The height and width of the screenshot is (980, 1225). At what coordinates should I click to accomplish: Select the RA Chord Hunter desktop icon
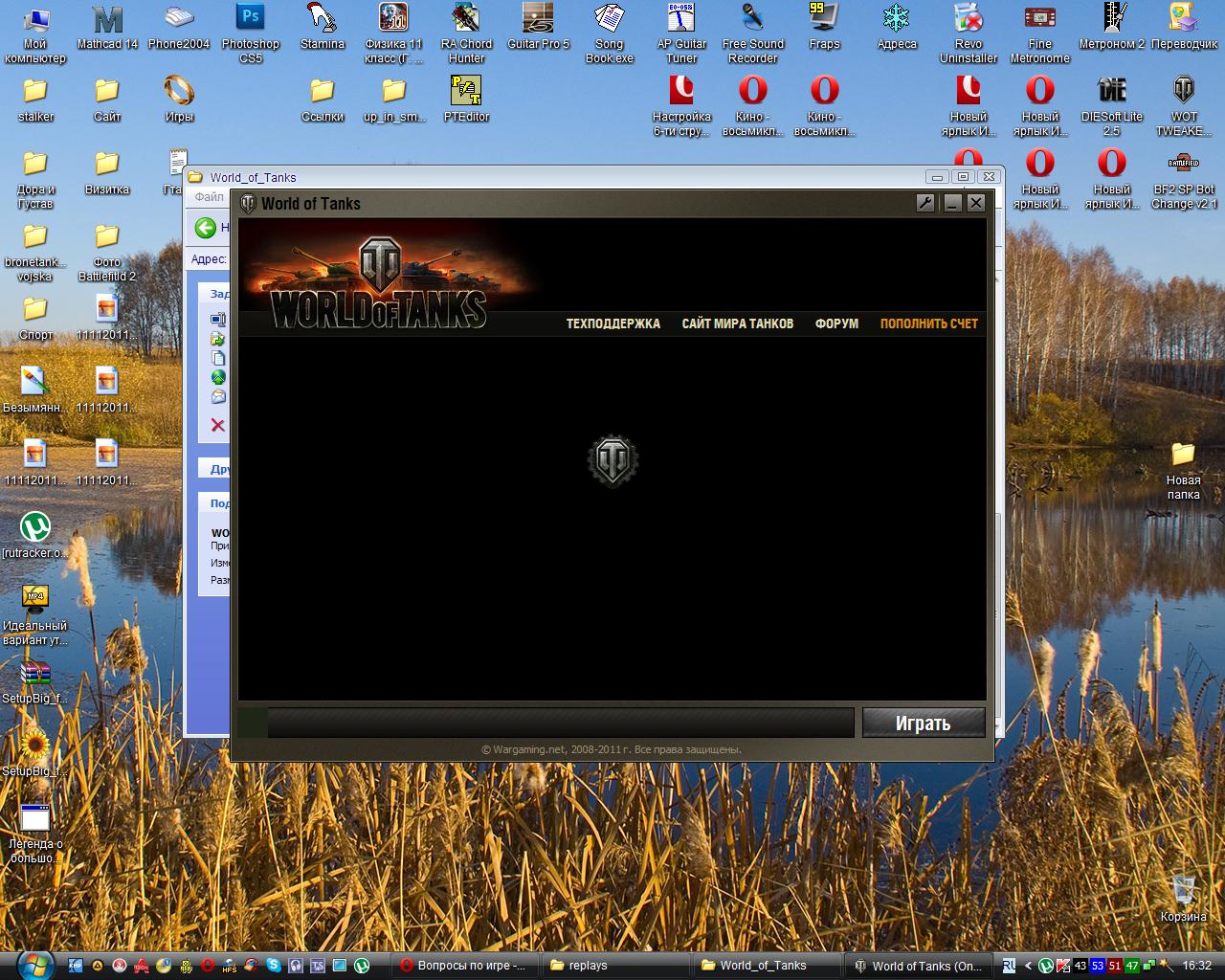point(466,34)
